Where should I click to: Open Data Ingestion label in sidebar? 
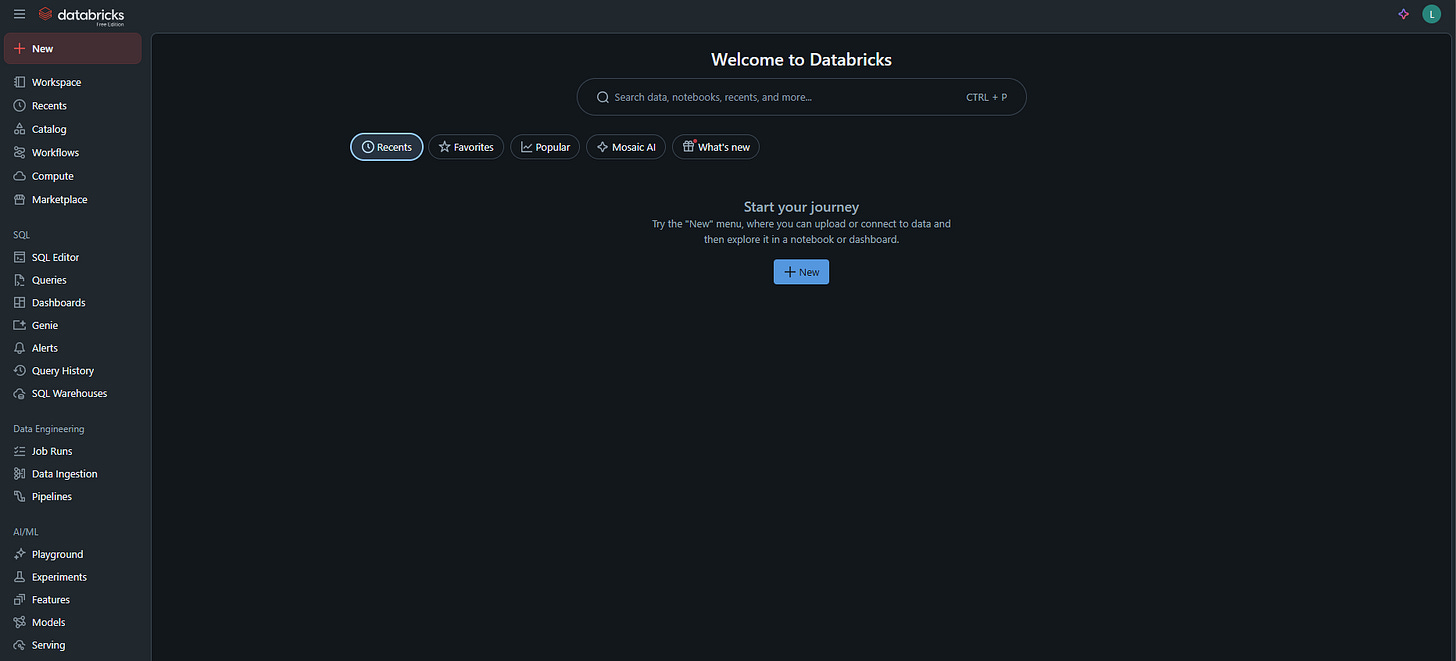(65, 474)
